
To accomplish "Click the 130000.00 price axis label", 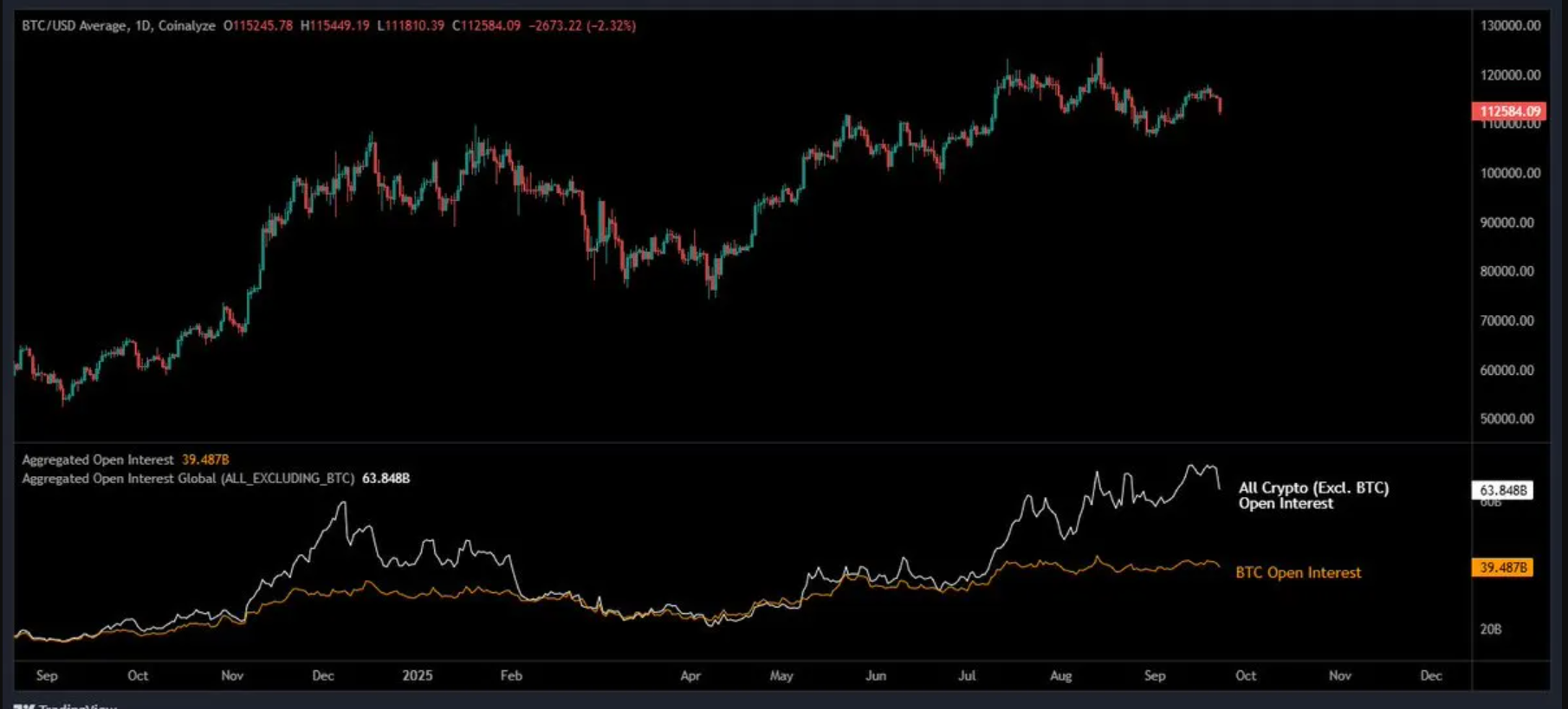I will tap(1510, 26).
